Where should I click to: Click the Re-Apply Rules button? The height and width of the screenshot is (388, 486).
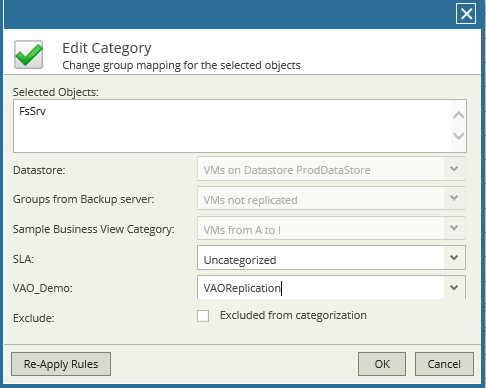61,364
